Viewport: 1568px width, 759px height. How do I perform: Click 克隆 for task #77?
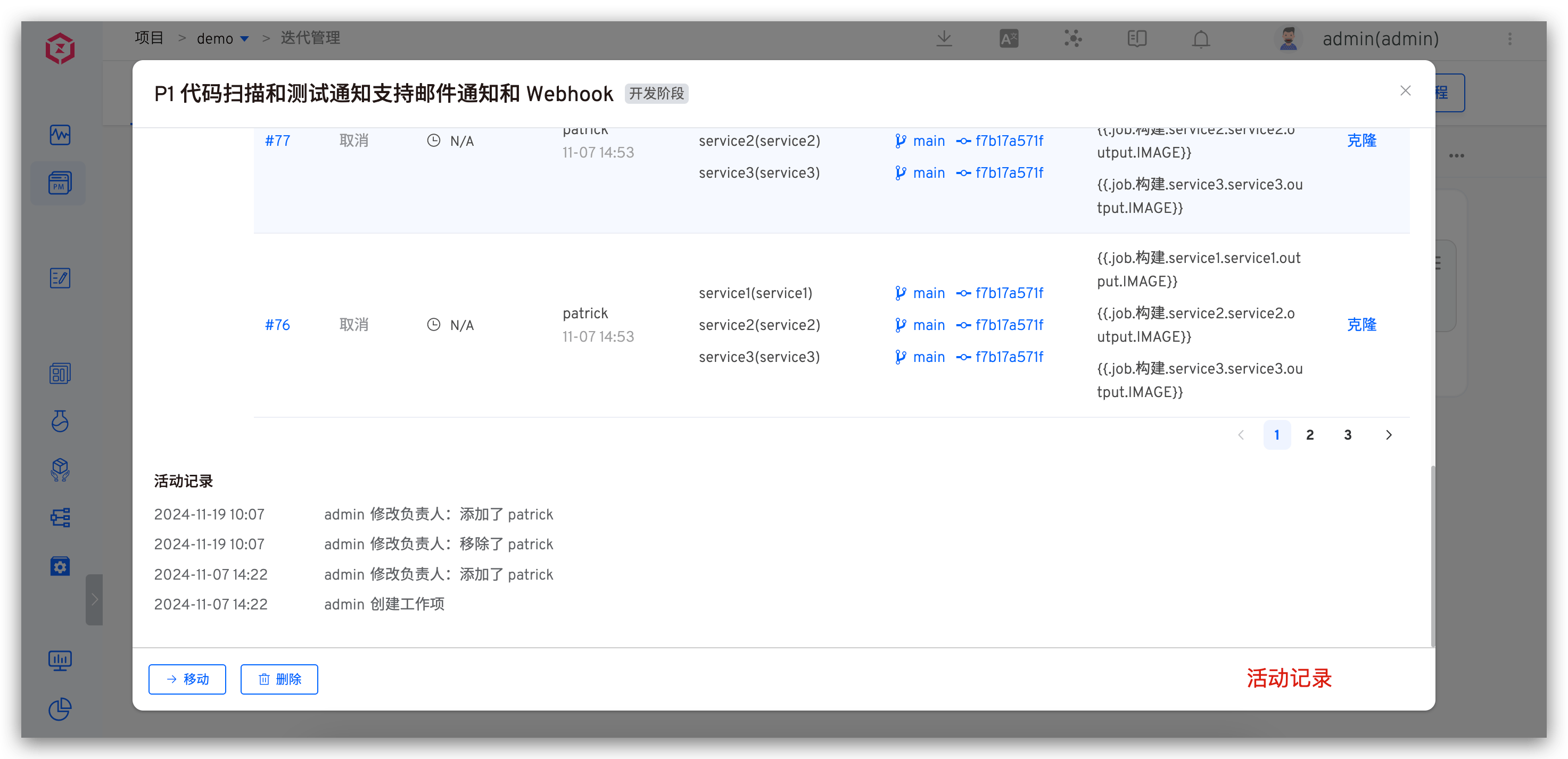[1361, 141]
